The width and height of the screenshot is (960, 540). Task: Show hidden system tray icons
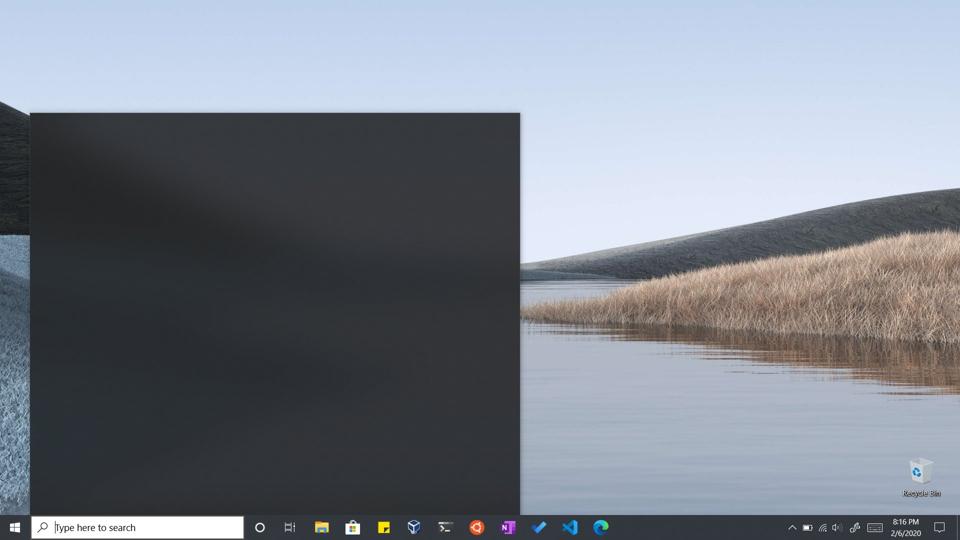792,528
